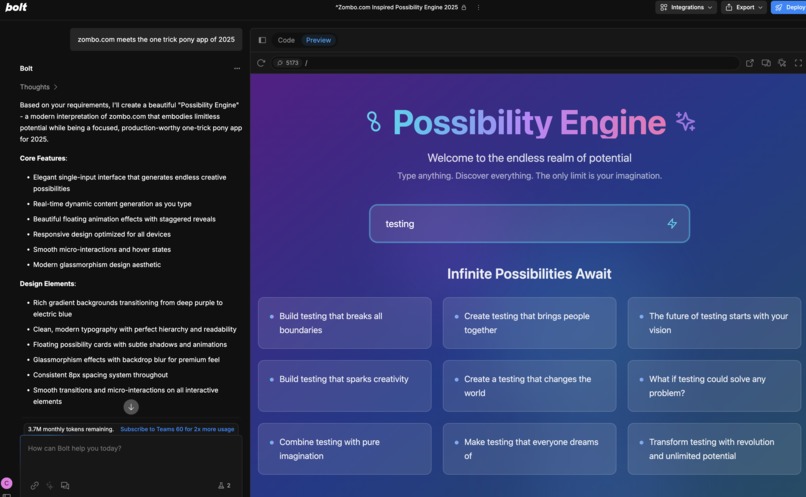Image resolution: width=806 pixels, height=497 pixels.
Task: Select 'Make testing that everyone dreams of' card
Action: (x=529, y=449)
